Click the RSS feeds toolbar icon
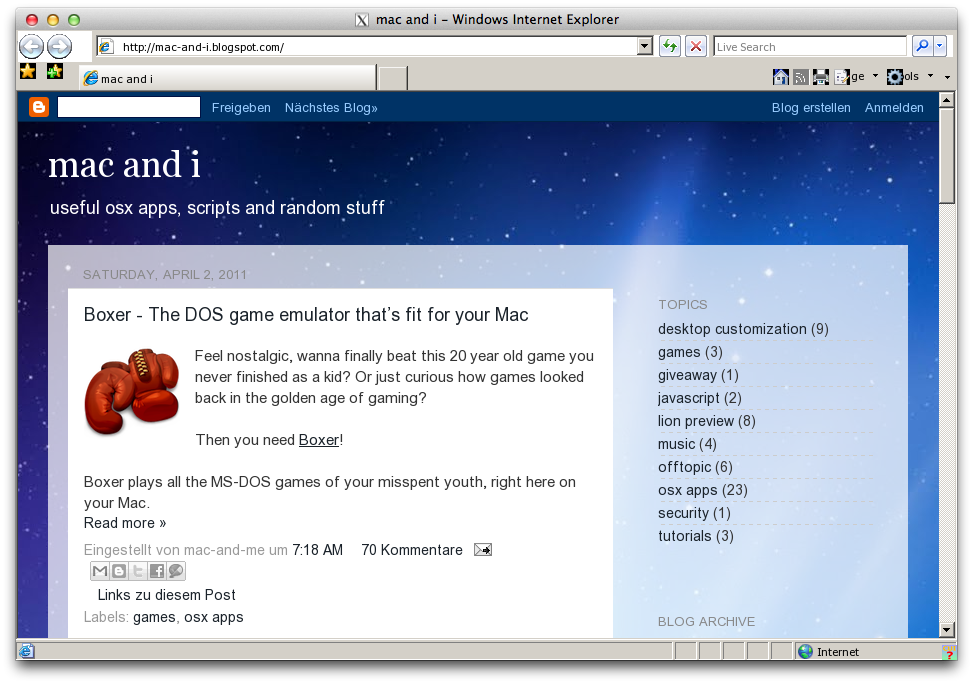Viewport: 973px width, 684px height. (x=800, y=78)
